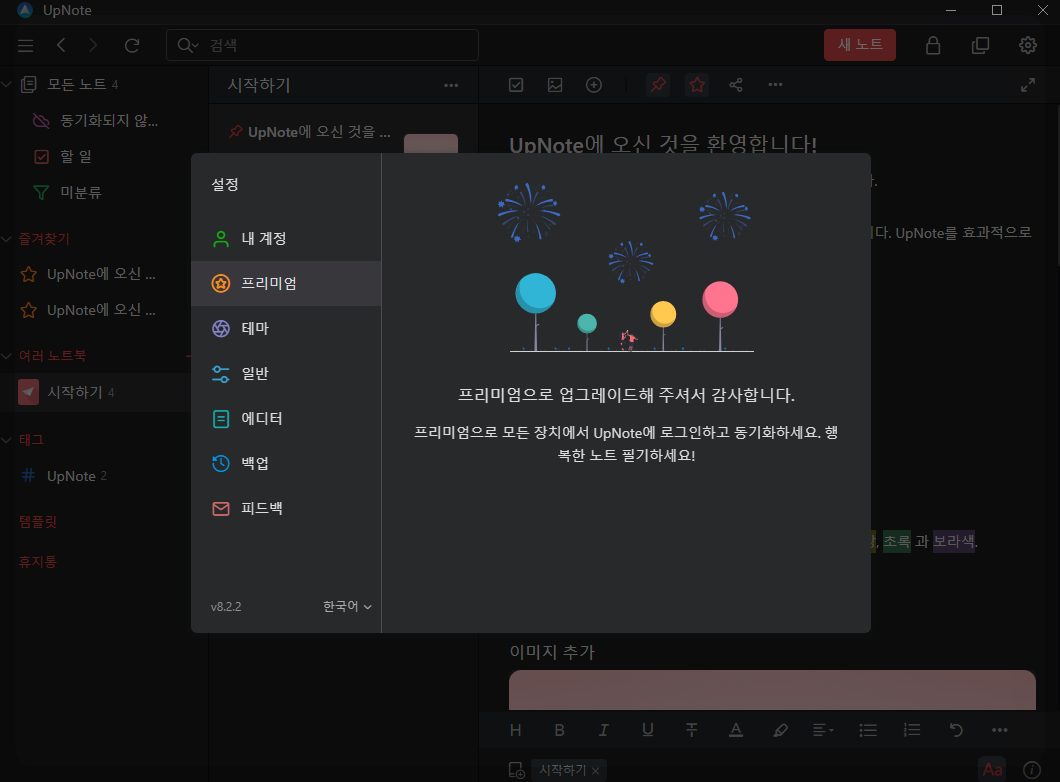
Task: Click the large image in the note body
Action: coord(772,690)
